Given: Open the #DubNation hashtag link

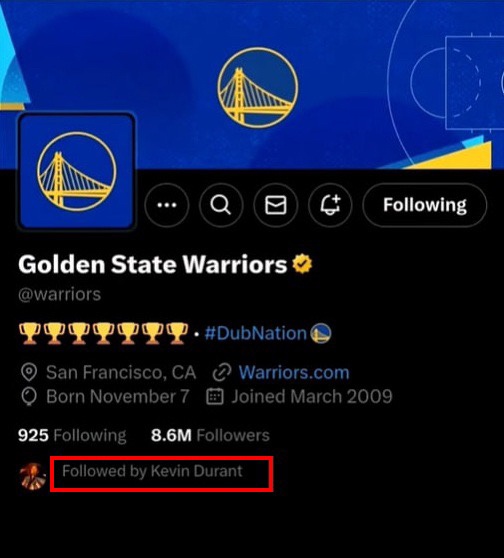Looking at the screenshot, I should (x=256, y=333).
